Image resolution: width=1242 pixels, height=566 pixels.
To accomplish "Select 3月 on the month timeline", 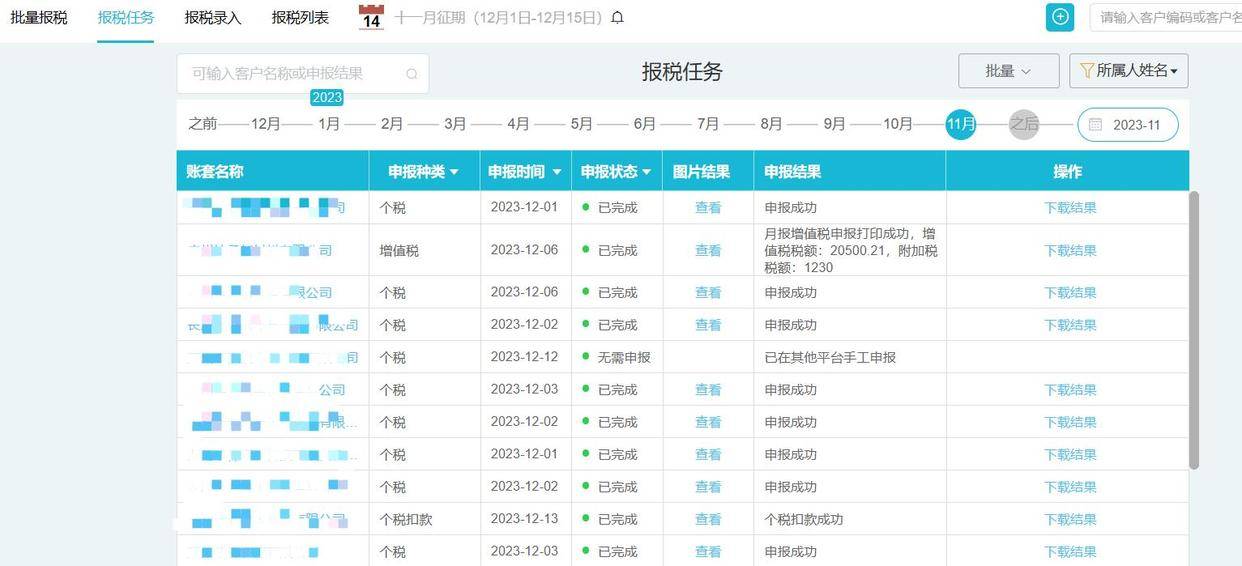I will (455, 124).
